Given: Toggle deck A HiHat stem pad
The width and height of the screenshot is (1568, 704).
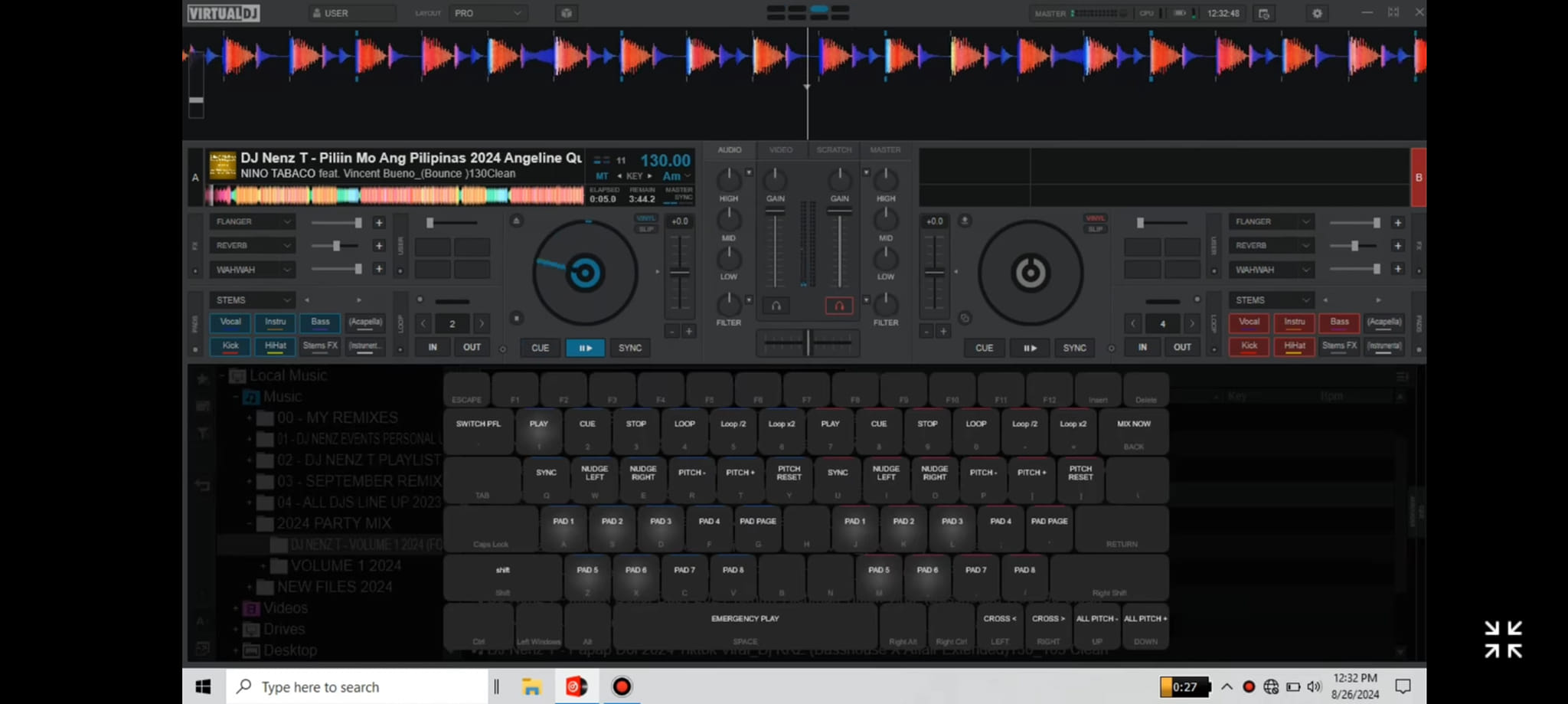Looking at the screenshot, I should point(275,346).
